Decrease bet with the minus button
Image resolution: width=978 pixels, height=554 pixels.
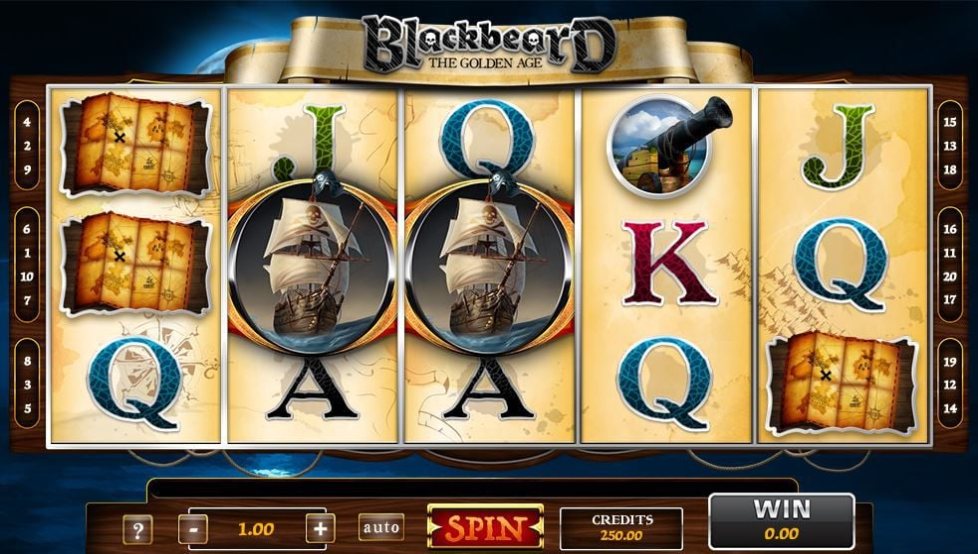(x=193, y=529)
